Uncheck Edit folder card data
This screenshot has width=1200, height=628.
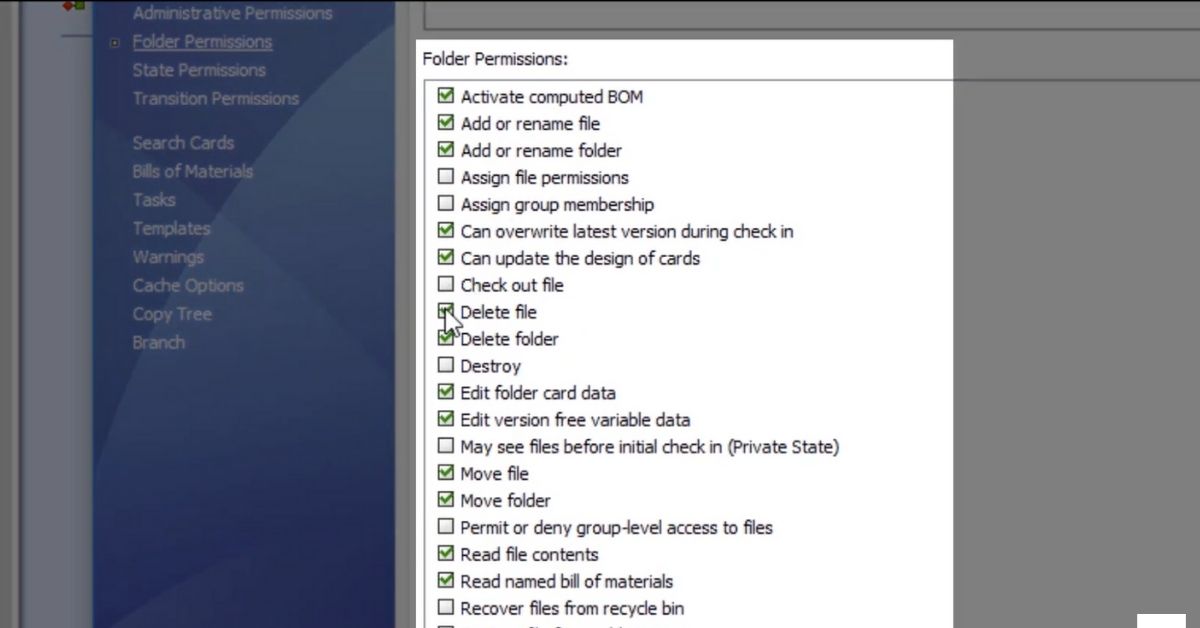(x=446, y=393)
